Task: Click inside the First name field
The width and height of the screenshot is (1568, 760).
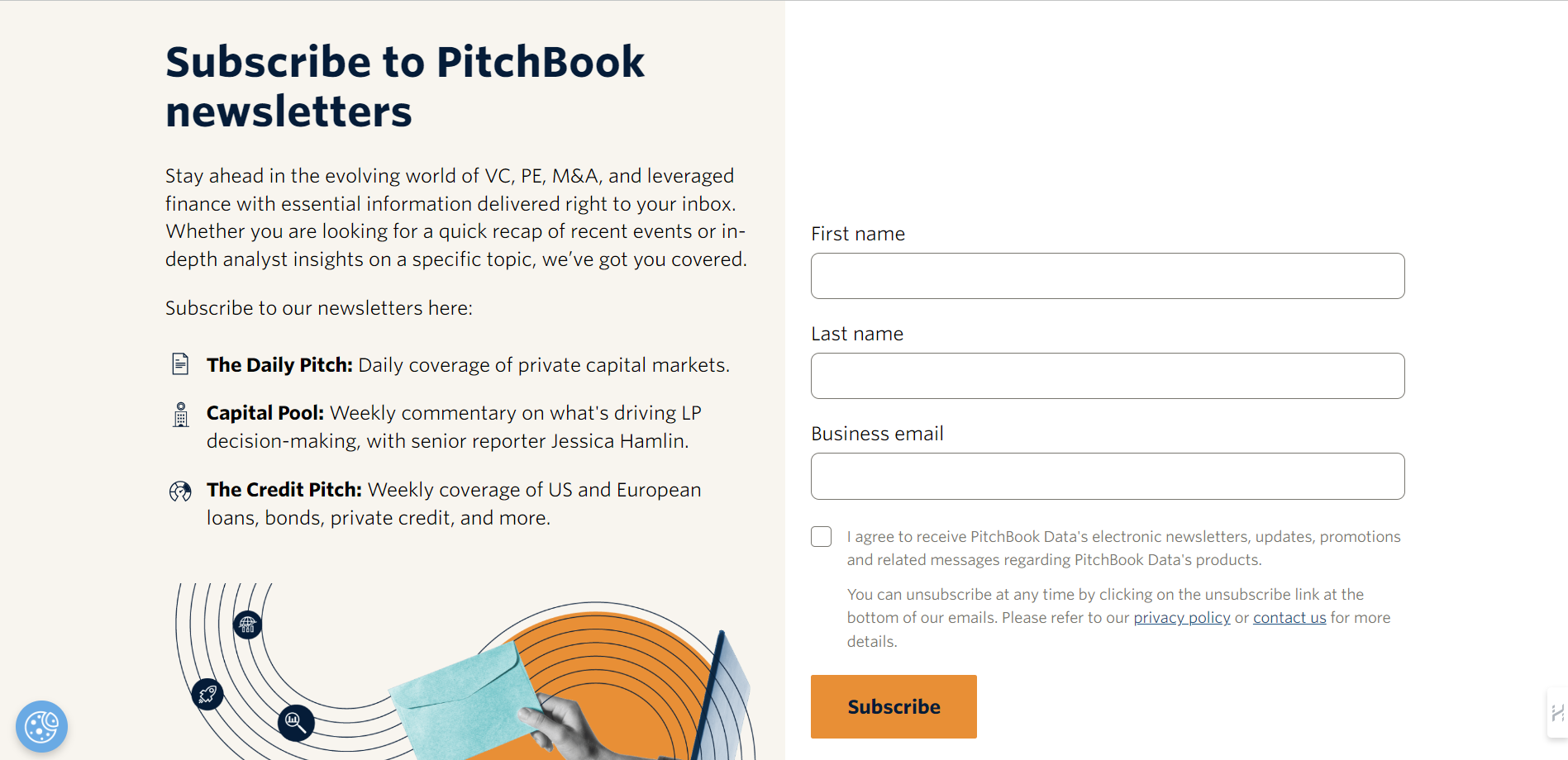Action: (x=1107, y=276)
